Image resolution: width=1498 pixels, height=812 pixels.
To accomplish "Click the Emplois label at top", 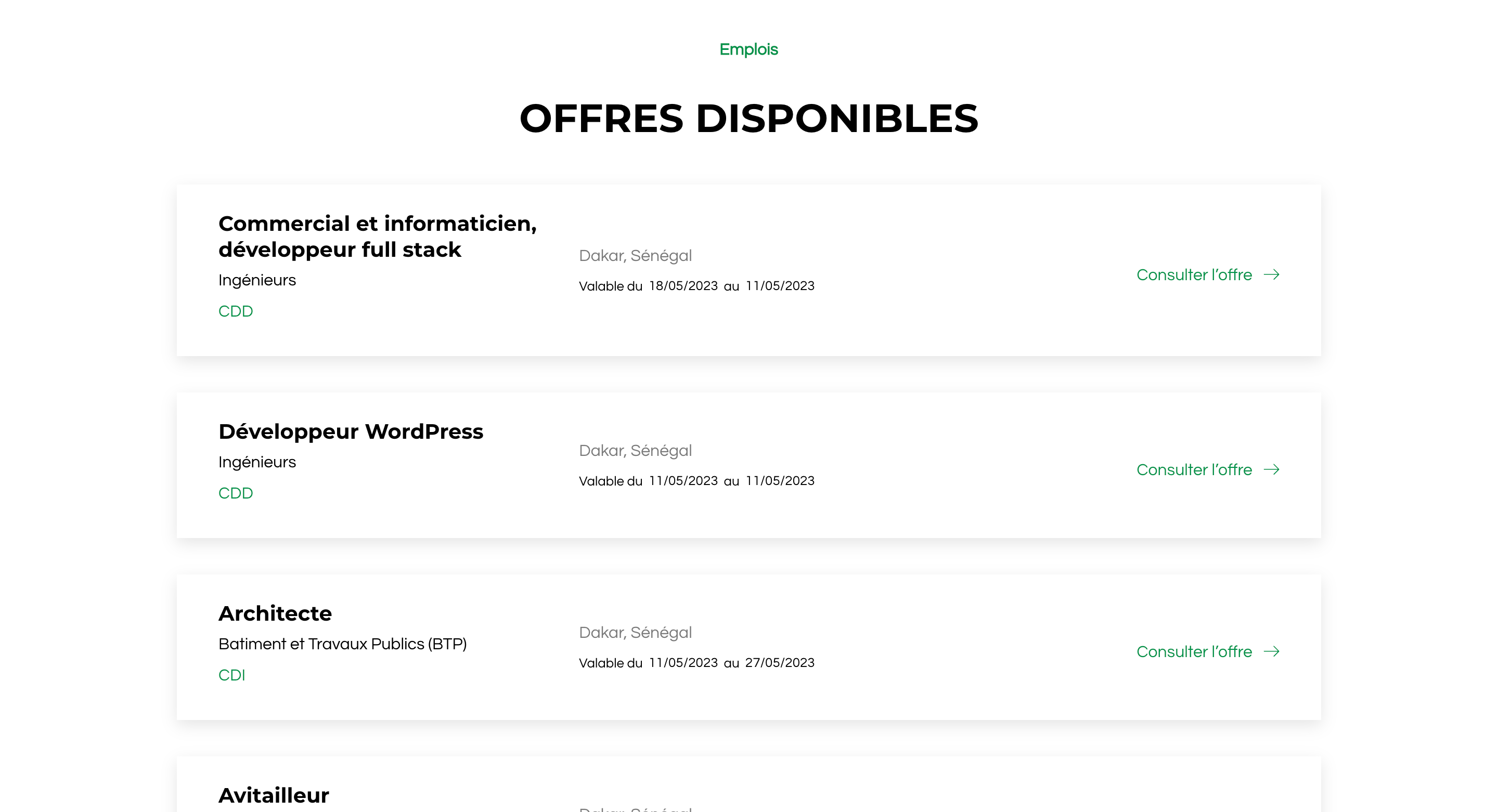I will pyautogui.click(x=748, y=49).
